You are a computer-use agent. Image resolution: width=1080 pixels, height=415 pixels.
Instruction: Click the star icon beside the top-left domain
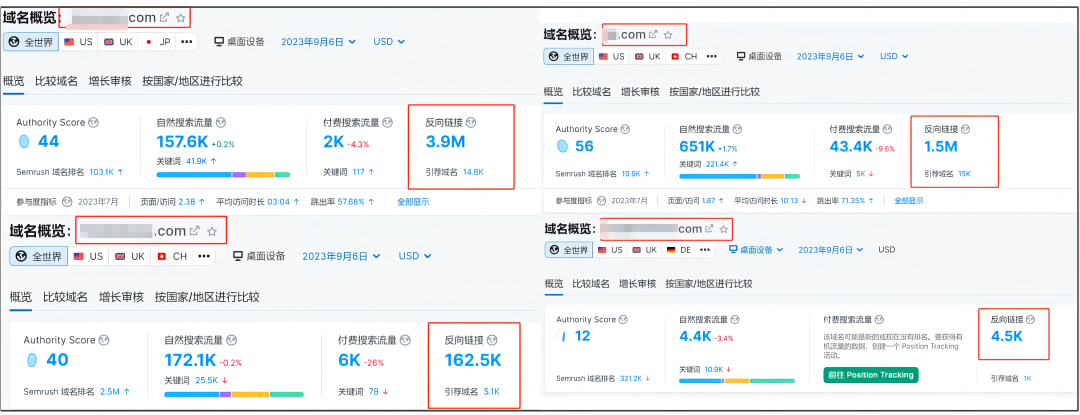180,18
